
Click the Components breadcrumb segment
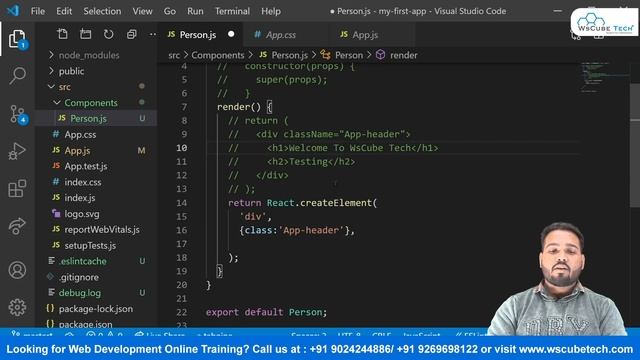click(218, 55)
